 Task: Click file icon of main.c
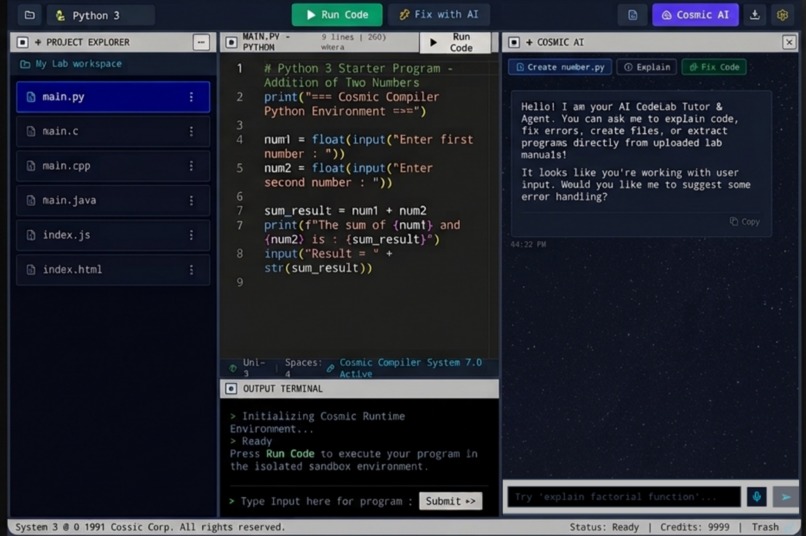(x=31, y=131)
